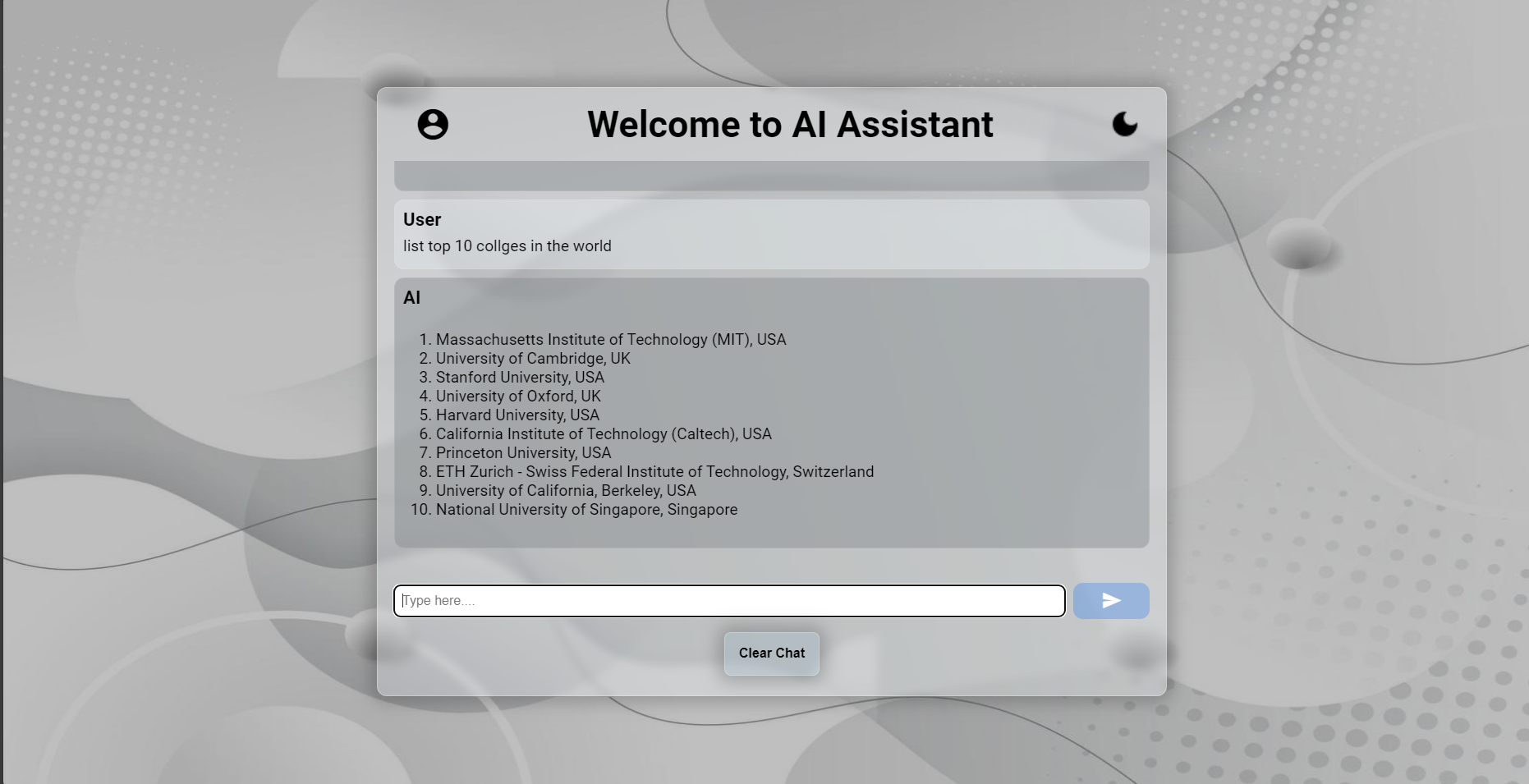
Task: Focus the 'Type here....' message input
Action: pyautogui.click(x=729, y=601)
